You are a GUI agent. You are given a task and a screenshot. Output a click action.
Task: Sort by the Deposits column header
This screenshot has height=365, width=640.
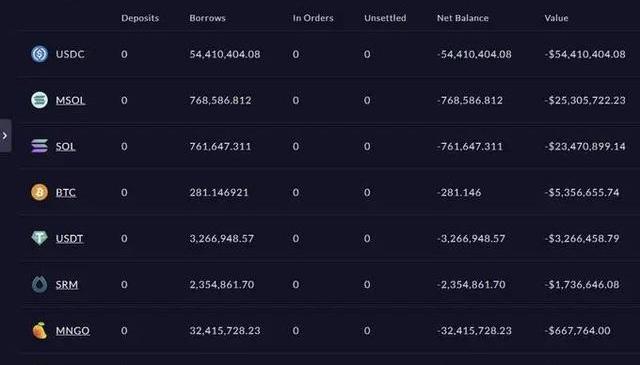point(140,18)
